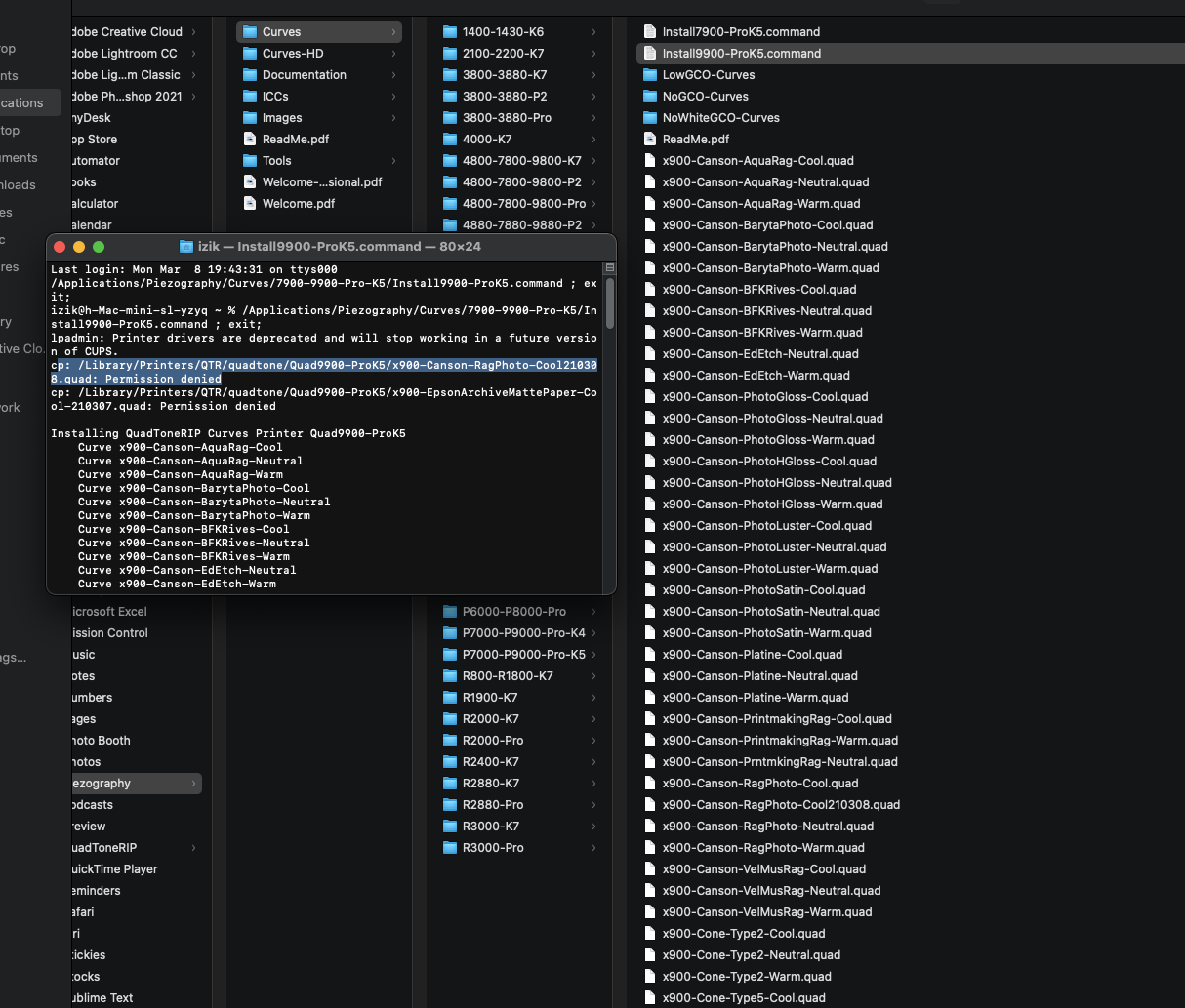
Task: Expand the Tools folder chevron
Action: click(393, 161)
